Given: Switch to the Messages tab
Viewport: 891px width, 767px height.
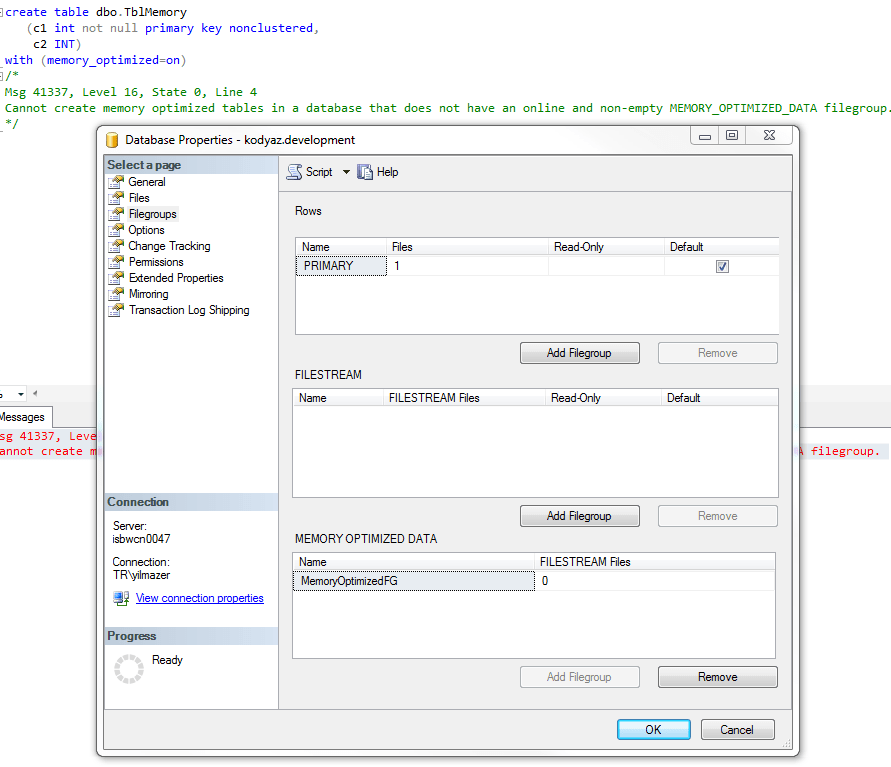Looking at the screenshot, I should tap(22, 417).
